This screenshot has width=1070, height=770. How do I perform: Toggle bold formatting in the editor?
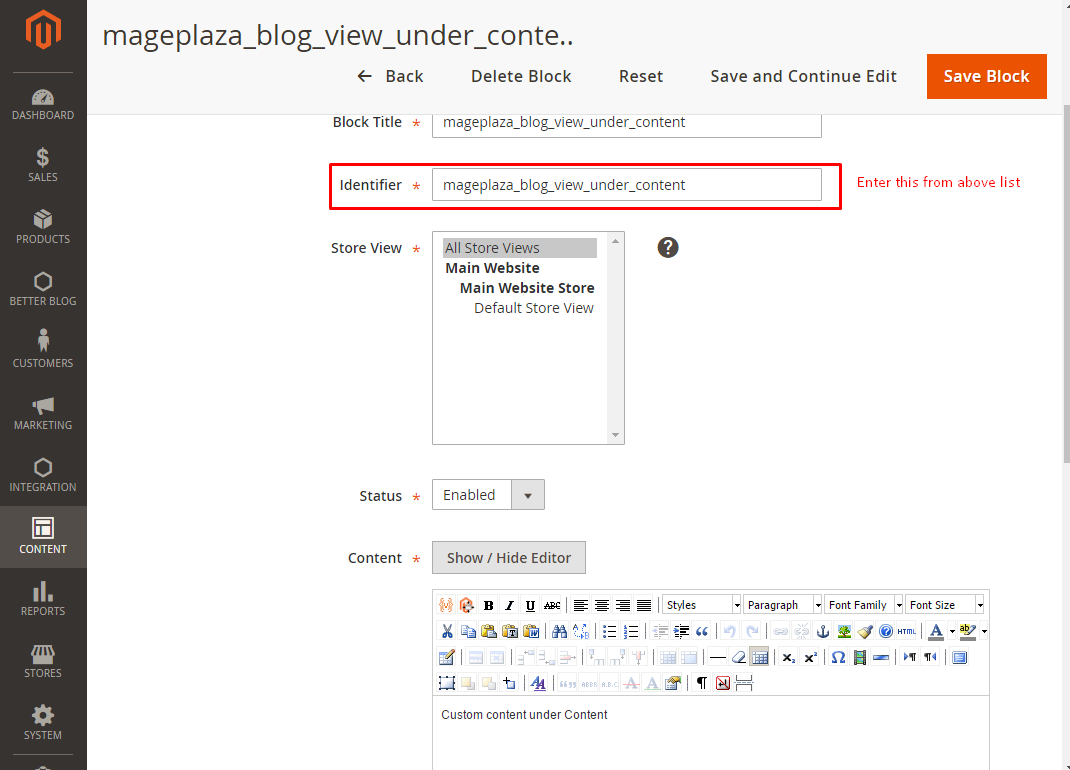[x=488, y=605]
